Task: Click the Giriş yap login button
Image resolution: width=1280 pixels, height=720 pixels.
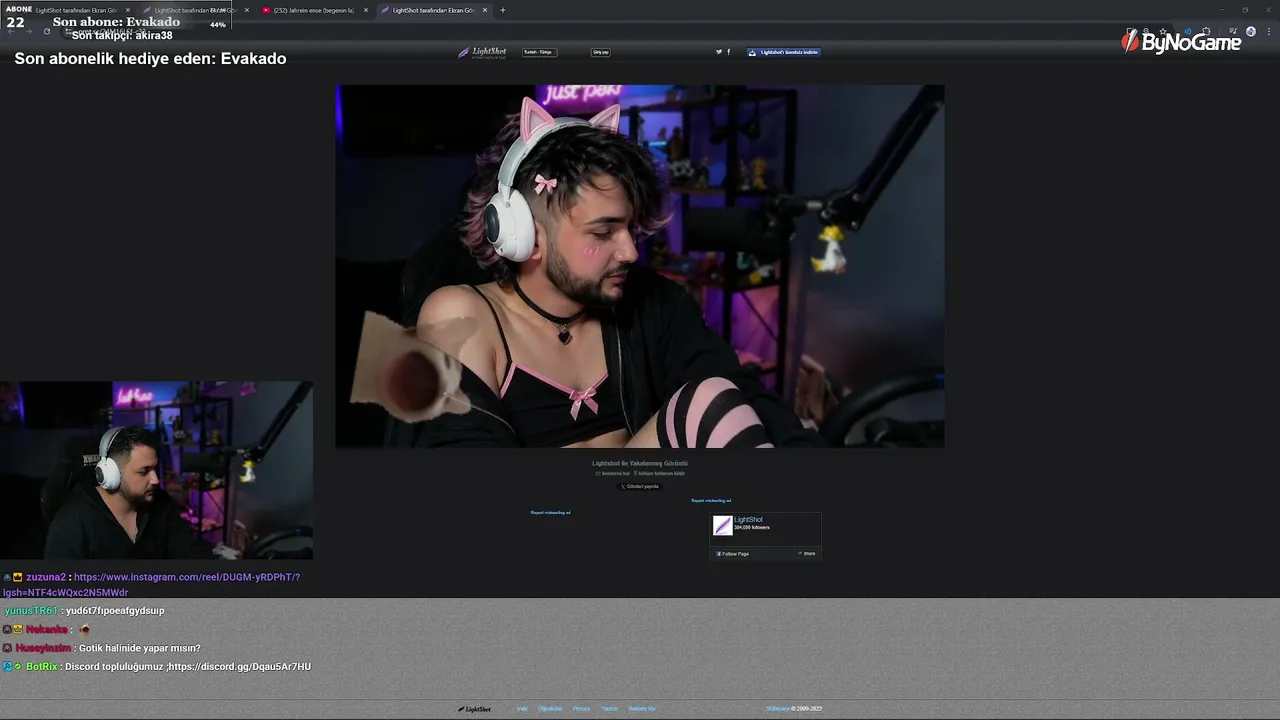Action: pyautogui.click(x=601, y=52)
